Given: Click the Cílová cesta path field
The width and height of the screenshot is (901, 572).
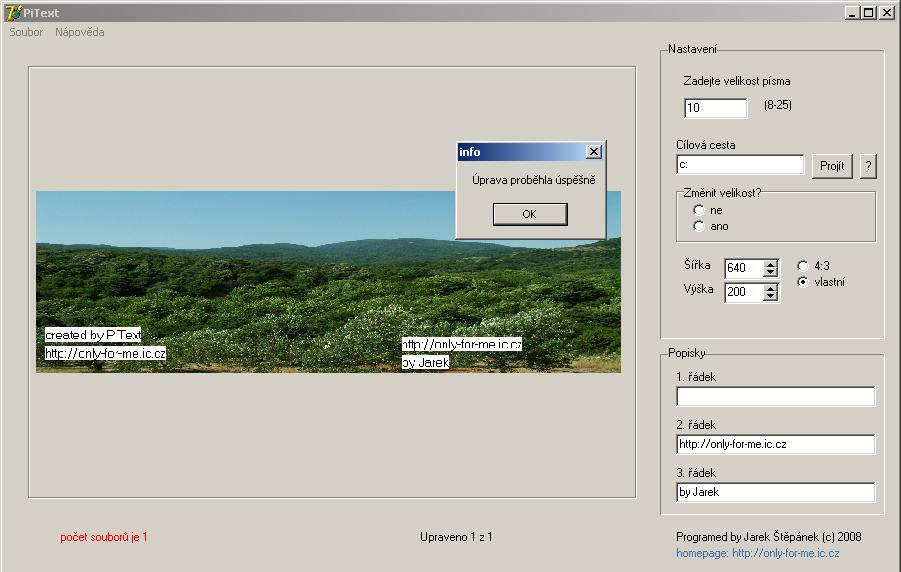Looking at the screenshot, I should coord(740,164).
